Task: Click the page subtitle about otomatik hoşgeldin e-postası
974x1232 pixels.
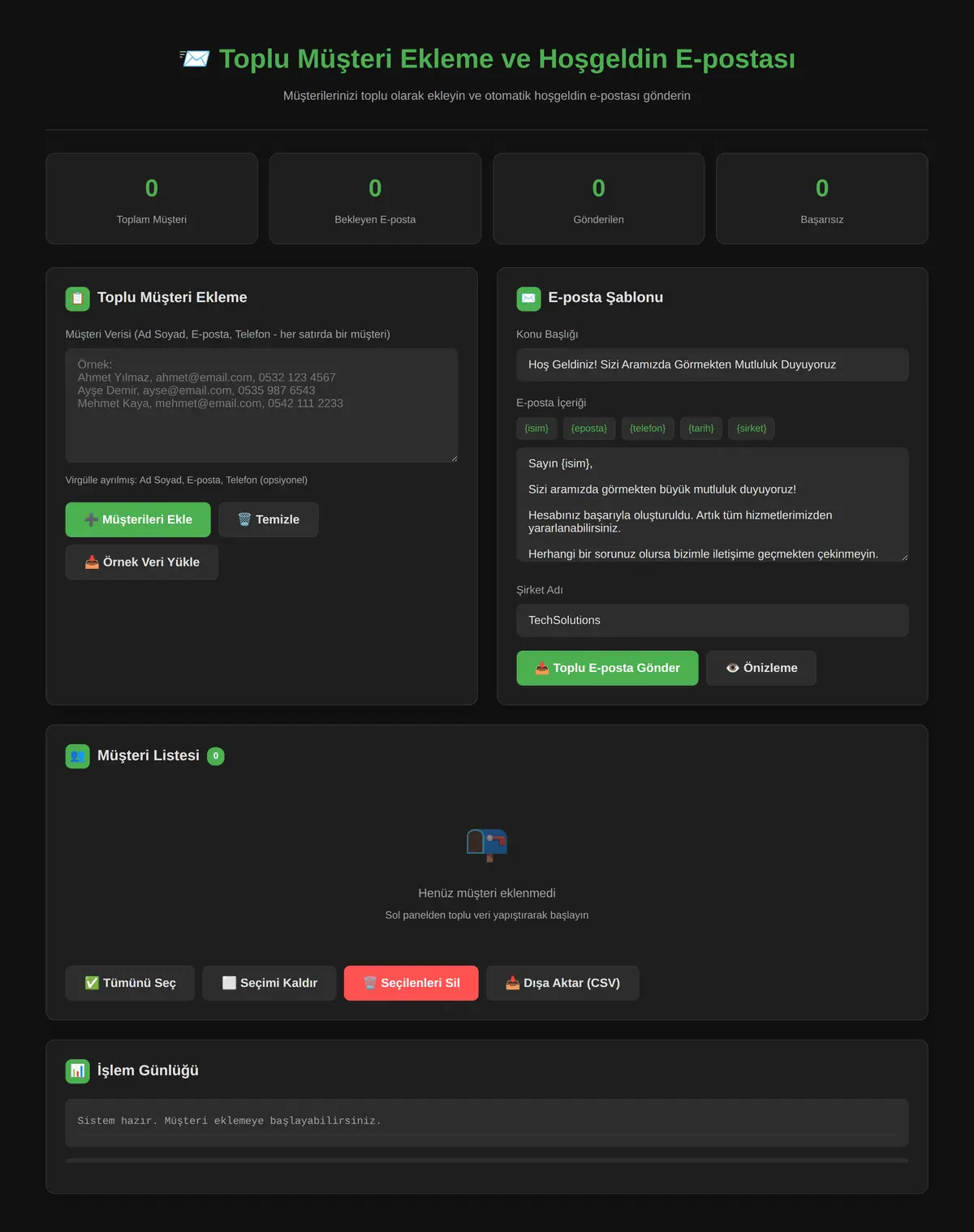Action: point(487,96)
